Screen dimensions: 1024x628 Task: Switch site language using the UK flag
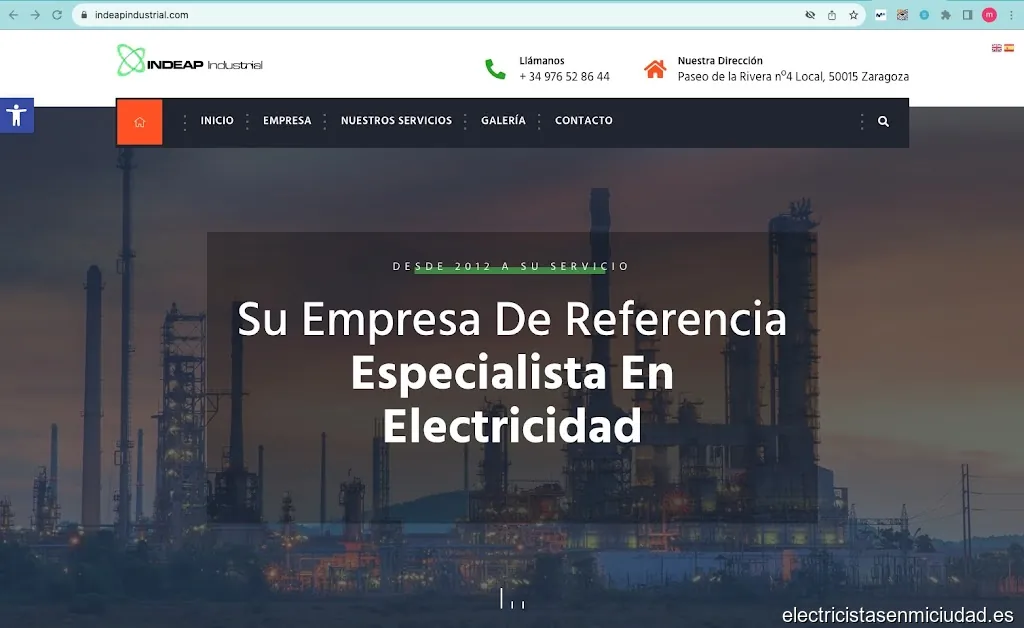click(x=996, y=47)
